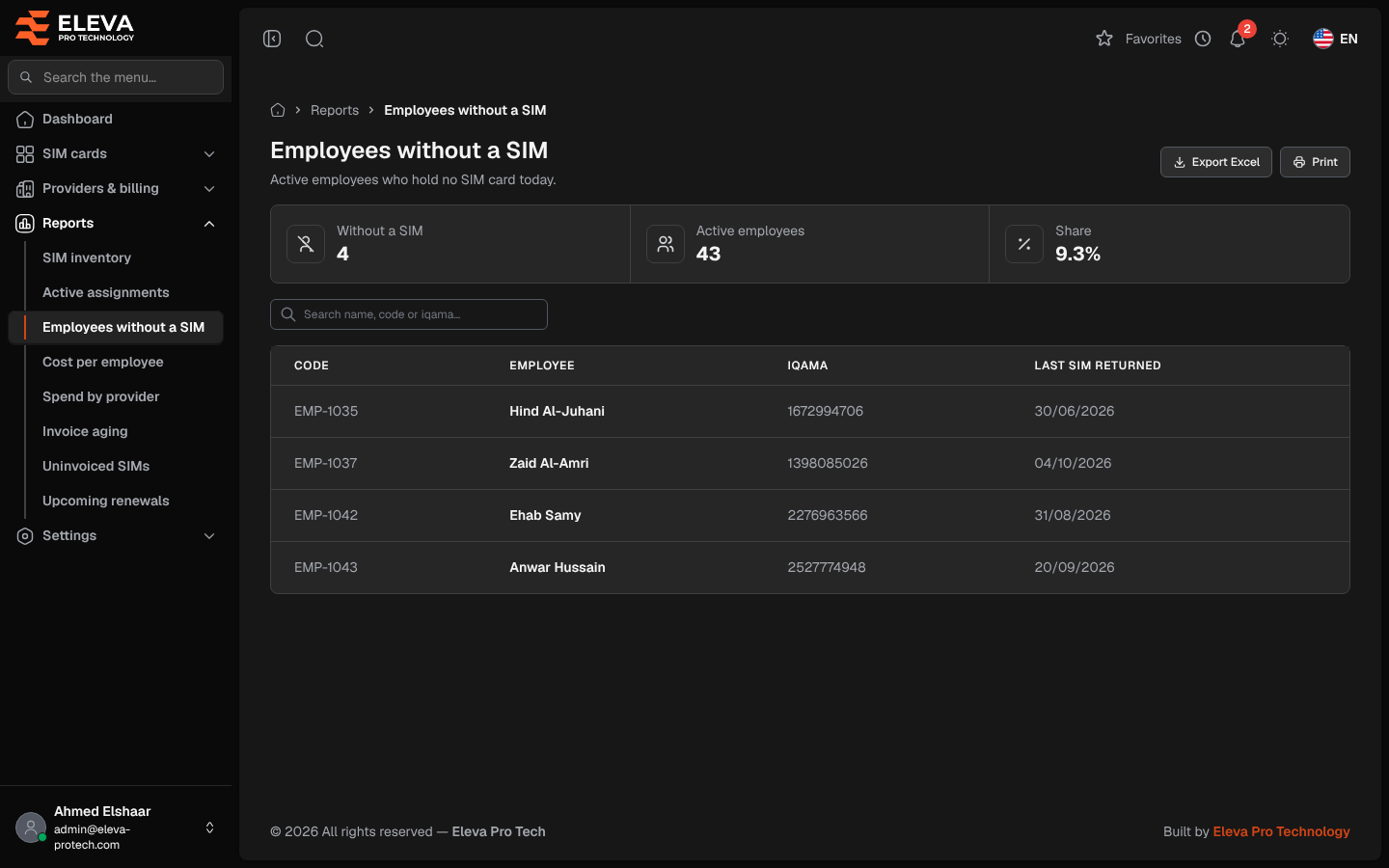Click the home breadcrumb icon
The width and height of the screenshot is (1389, 868).
coord(278,110)
